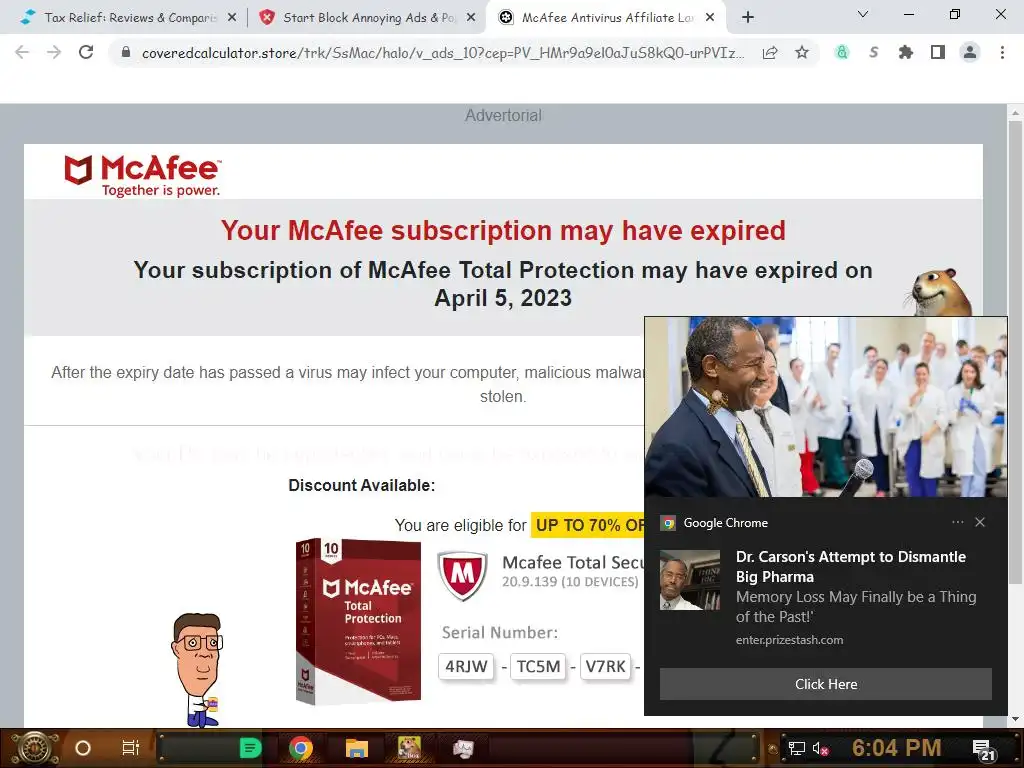Open the green chat app on the taskbar

coord(251,748)
